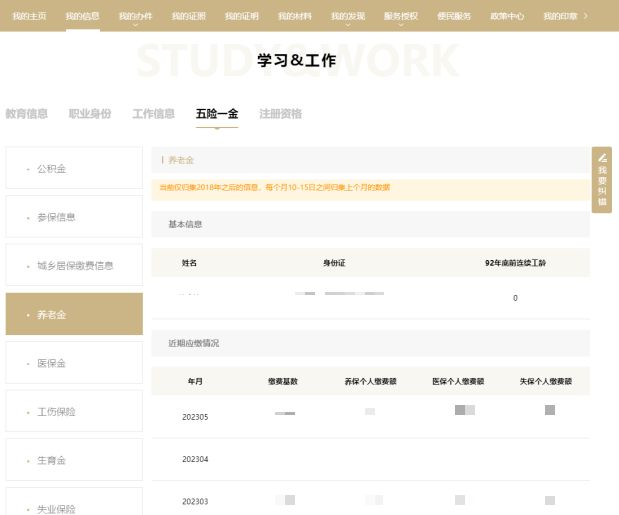Click the 姓名 column header

coord(189,263)
